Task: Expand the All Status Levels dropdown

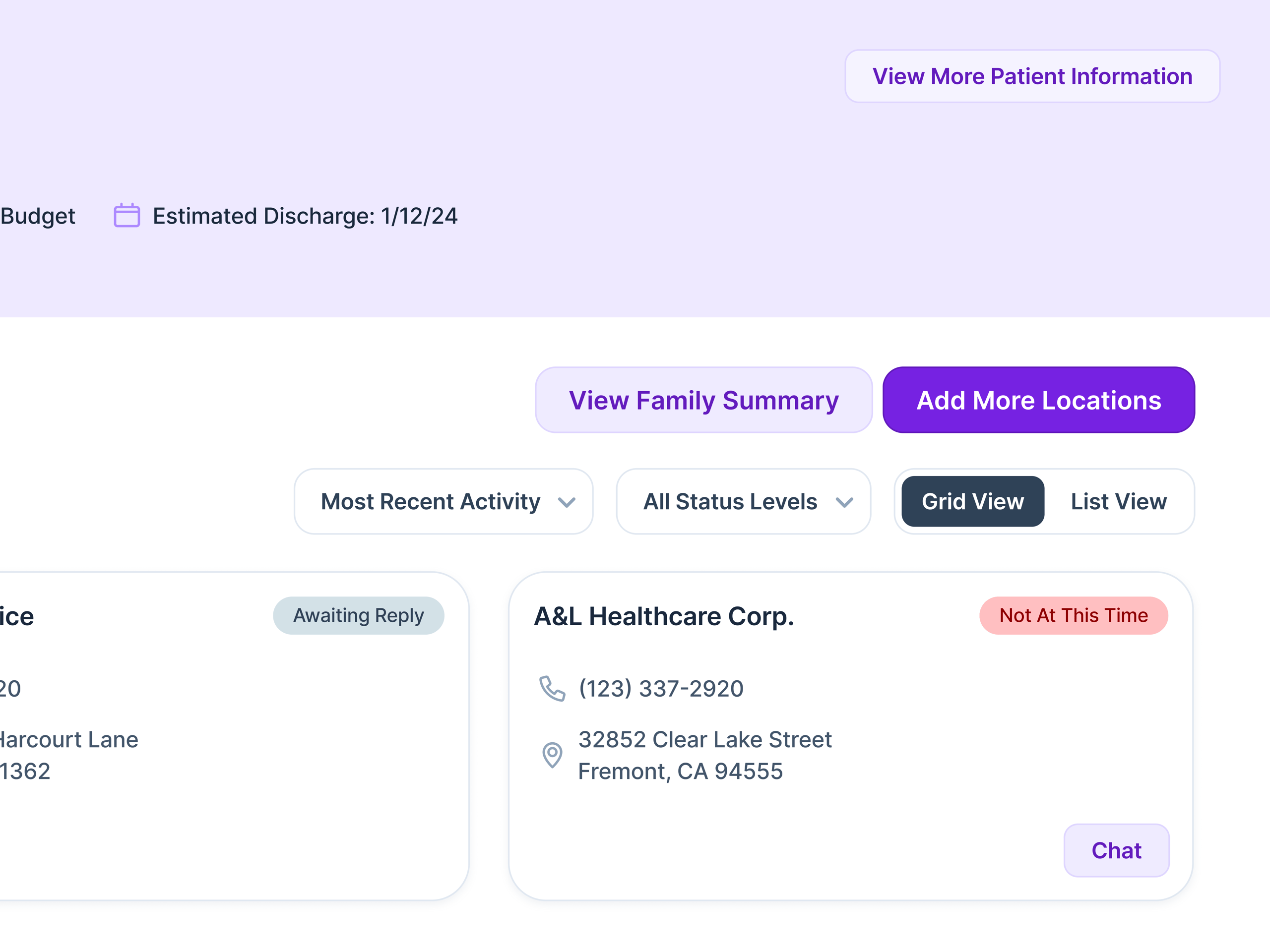Action: point(744,502)
